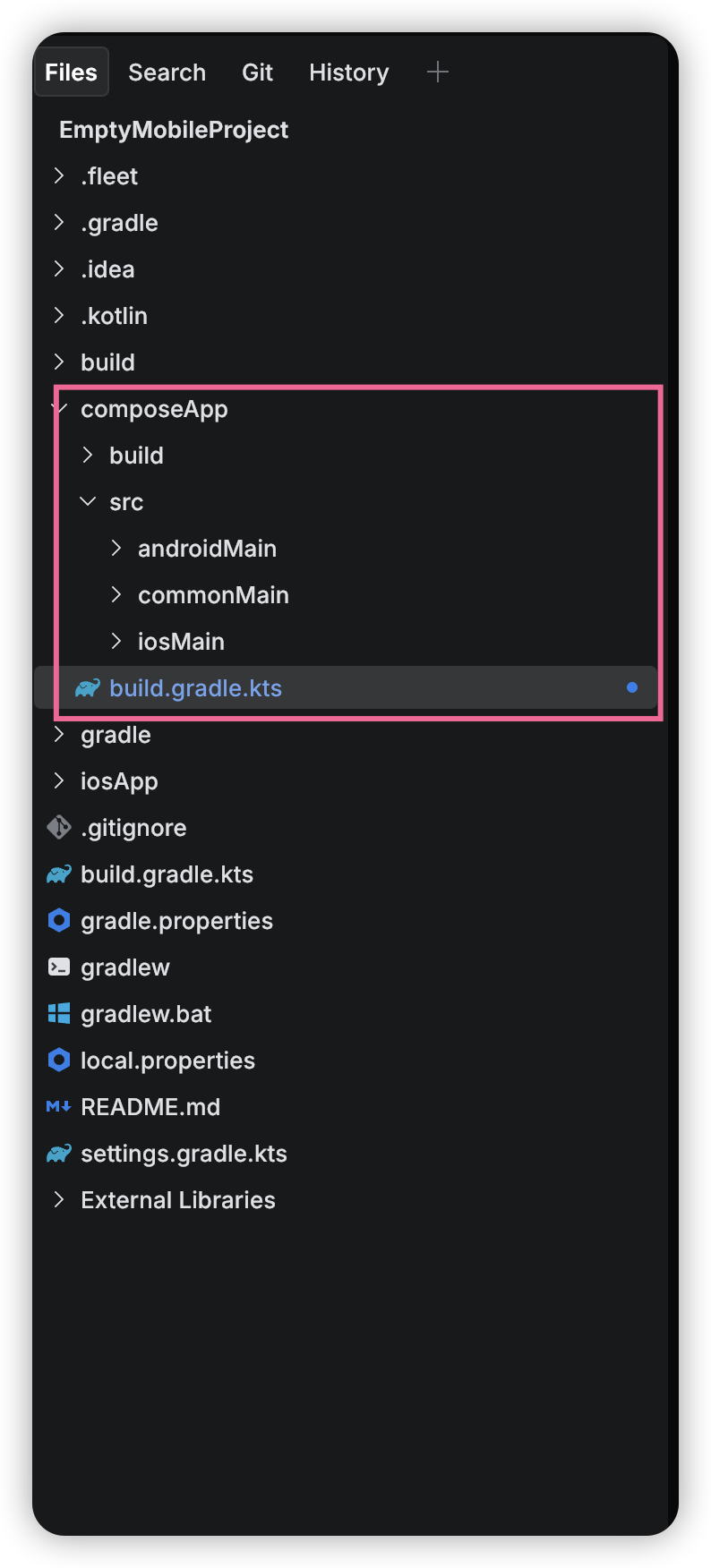The image size is (711, 1568).
Task: Click the EmptyMobileProject root title
Action: point(174,130)
